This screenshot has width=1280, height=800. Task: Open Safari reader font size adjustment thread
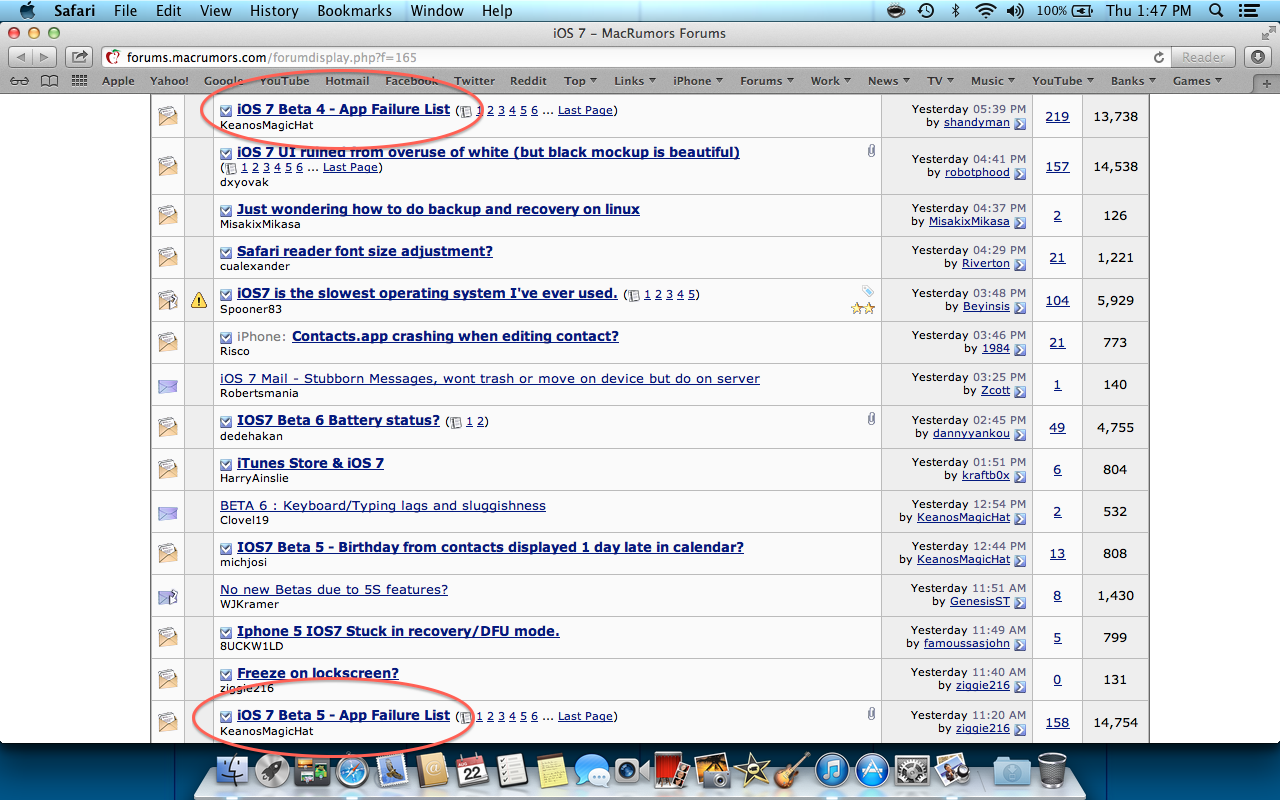(x=365, y=251)
